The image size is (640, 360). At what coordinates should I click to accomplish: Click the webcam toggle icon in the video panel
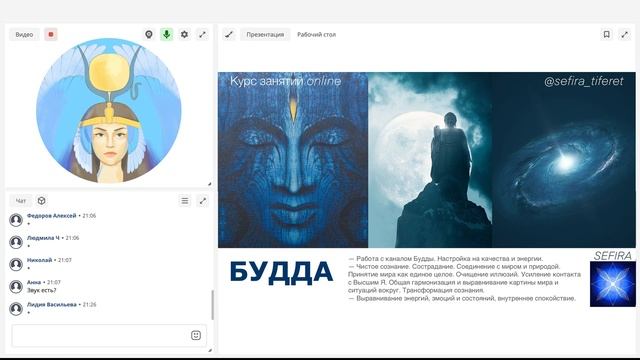point(149,34)
